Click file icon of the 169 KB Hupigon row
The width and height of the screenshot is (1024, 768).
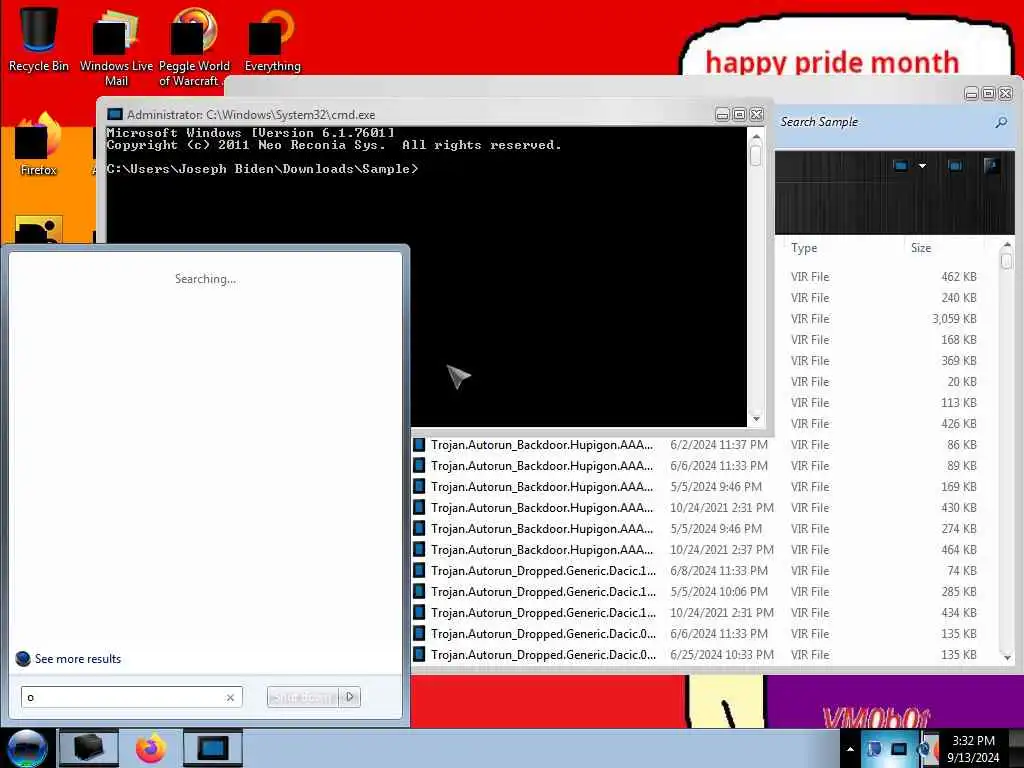click(x=419, y=487)
